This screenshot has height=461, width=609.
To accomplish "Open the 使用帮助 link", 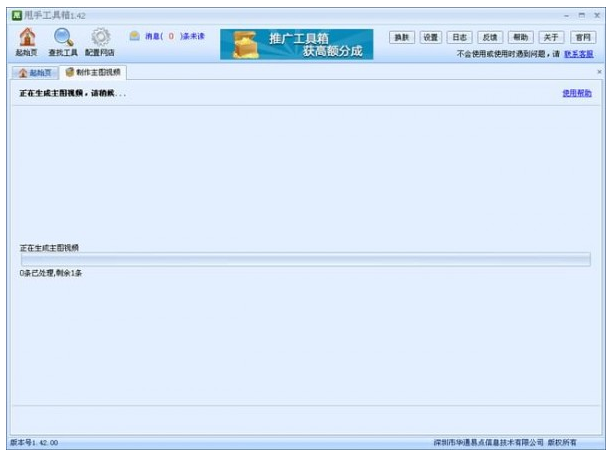I will point(577,93).
